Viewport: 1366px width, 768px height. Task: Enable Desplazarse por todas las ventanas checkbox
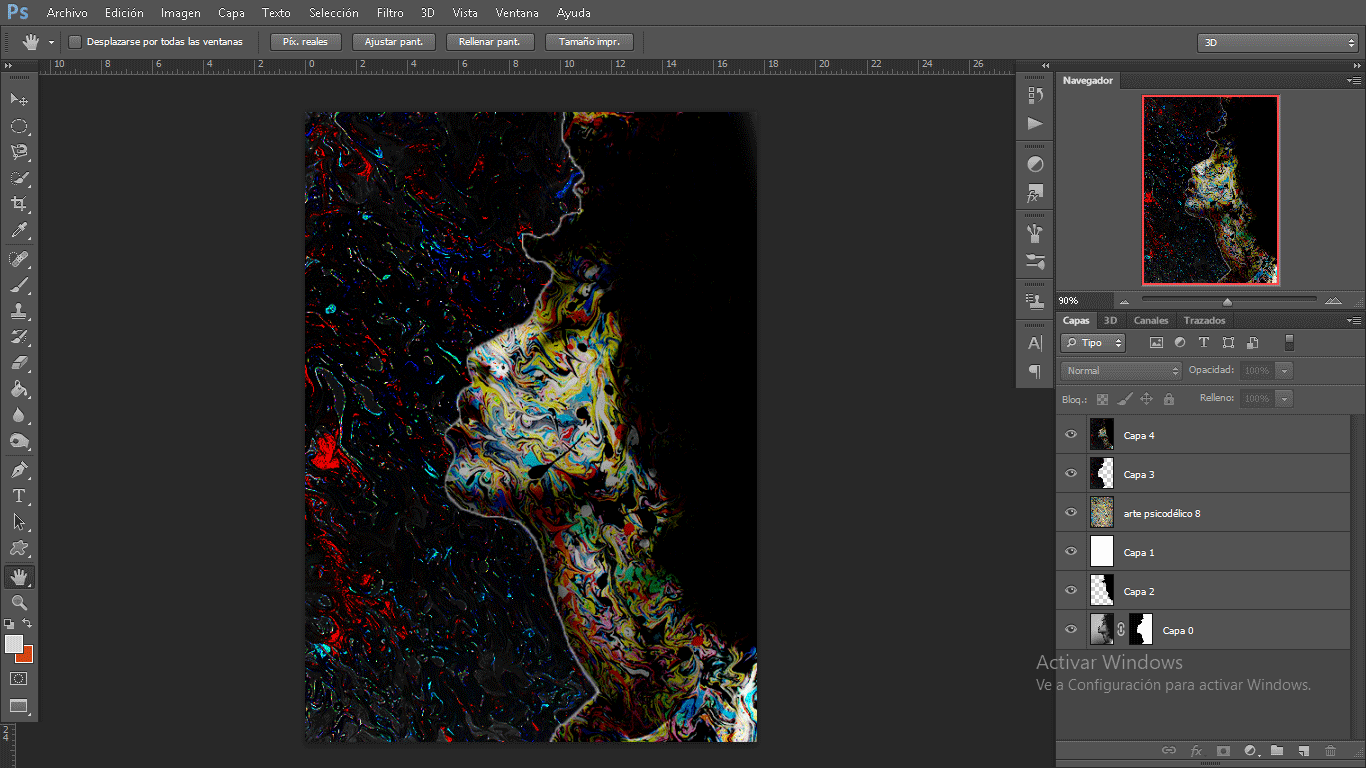point(75,42)
